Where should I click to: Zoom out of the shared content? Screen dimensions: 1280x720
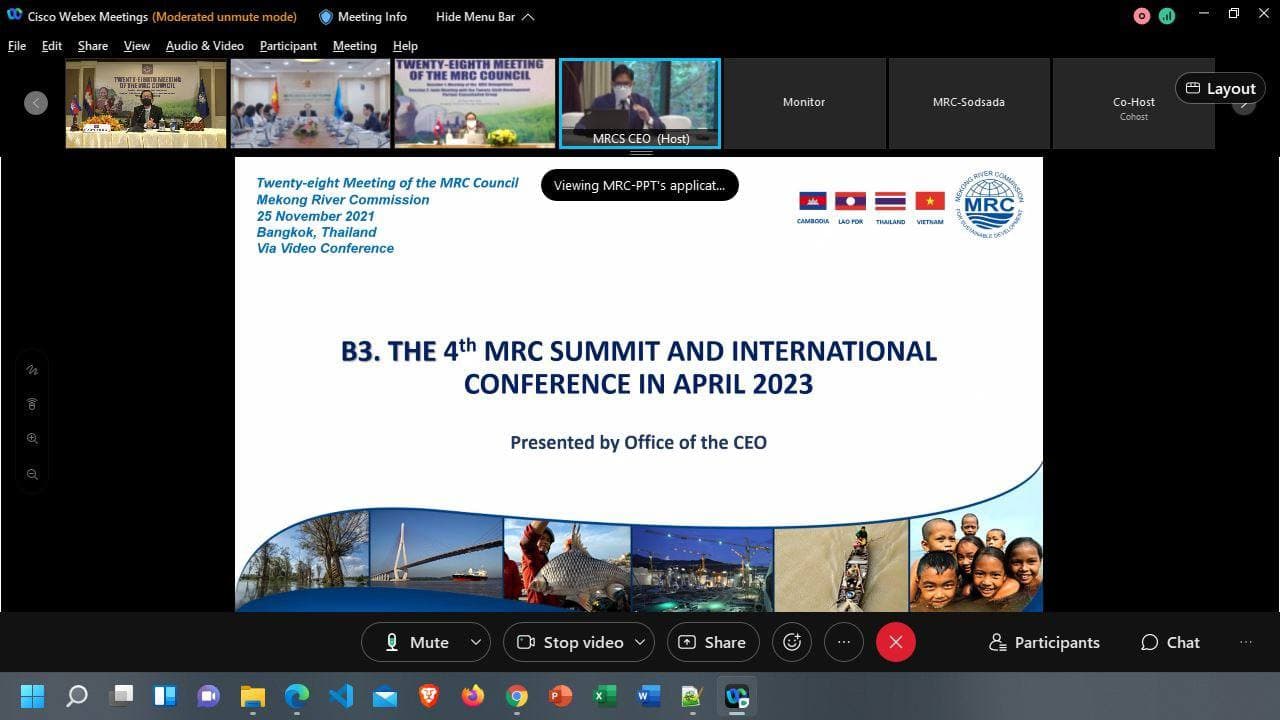[x=32, y=474]
